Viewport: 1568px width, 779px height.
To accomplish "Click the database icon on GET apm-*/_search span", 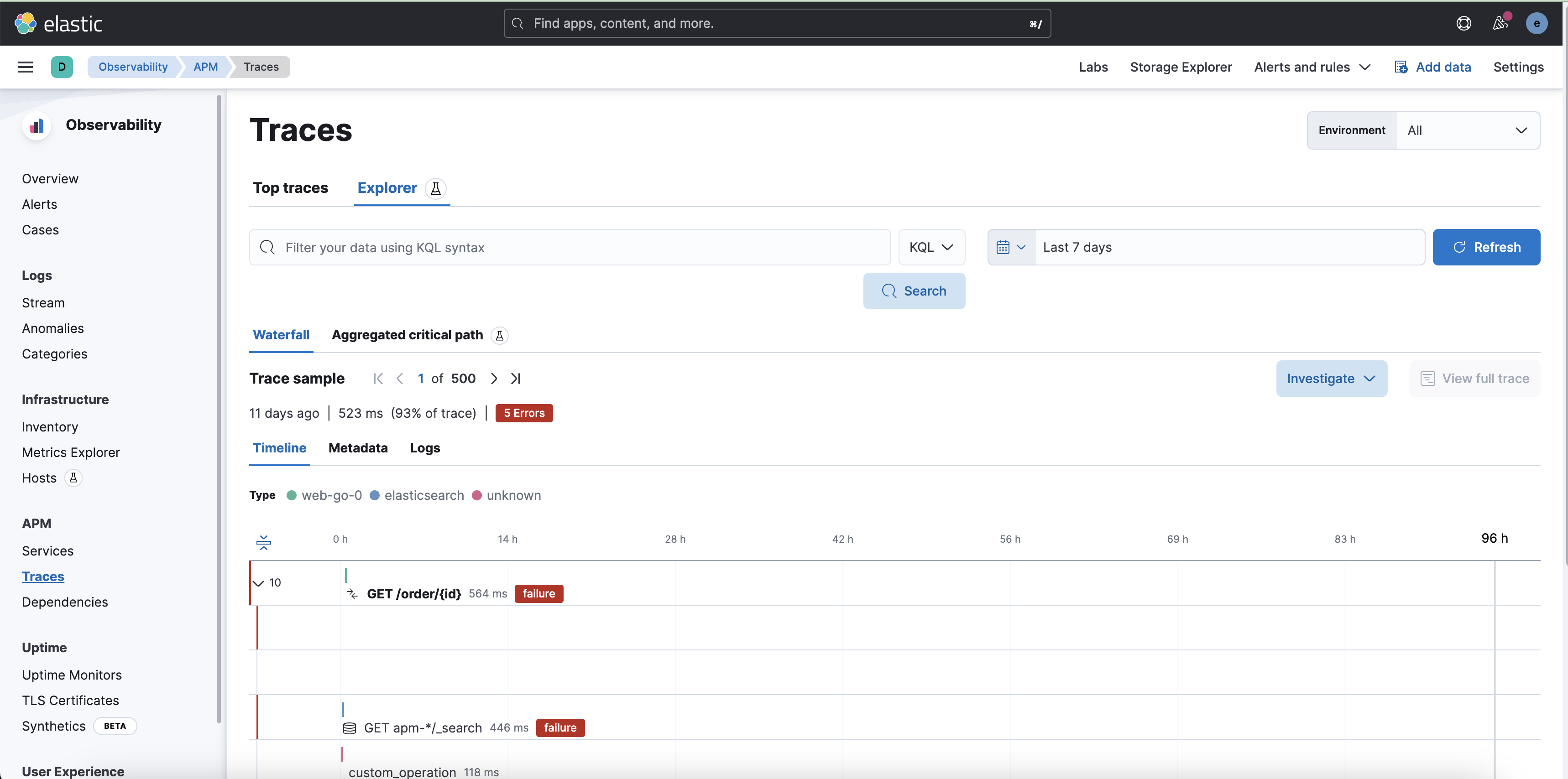I will (350, 728).
